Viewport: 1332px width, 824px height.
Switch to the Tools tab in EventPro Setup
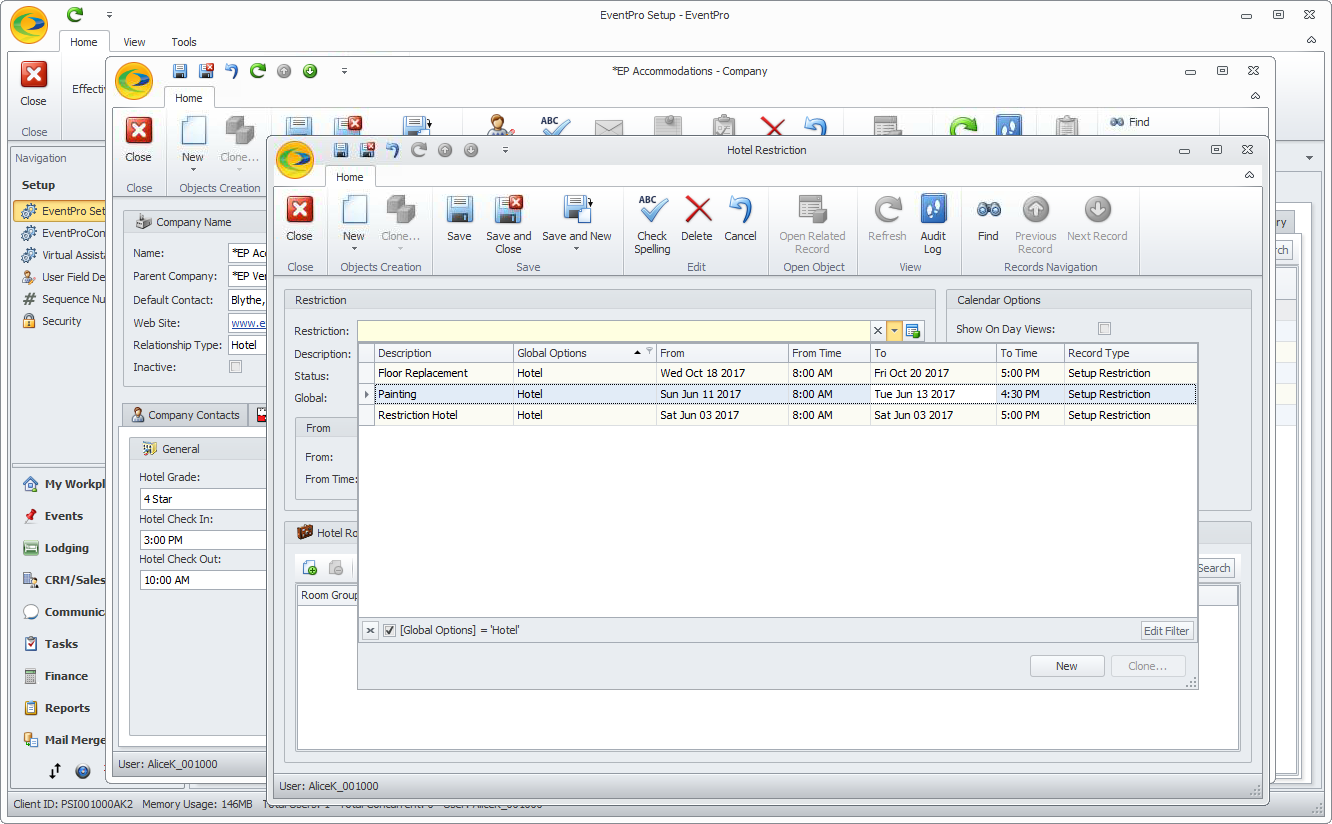point(184,42)
